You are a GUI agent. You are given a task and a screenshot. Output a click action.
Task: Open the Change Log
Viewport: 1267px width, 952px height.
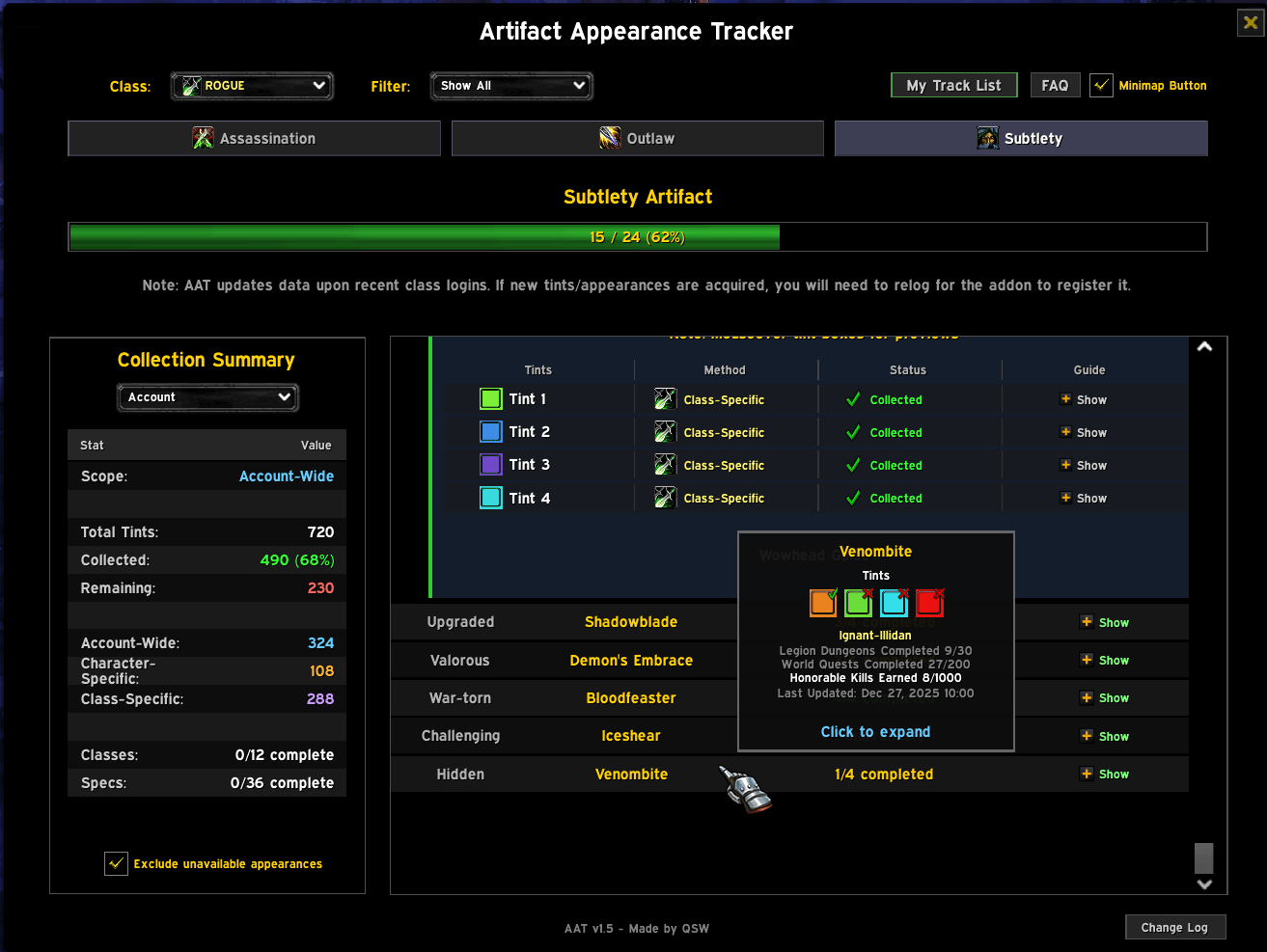1174,927
